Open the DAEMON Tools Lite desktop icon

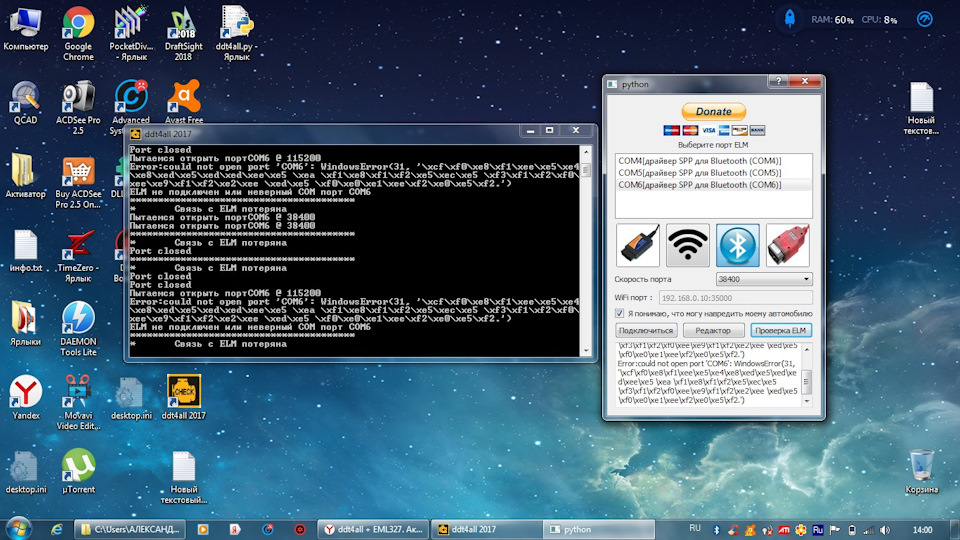coord(78,329)
